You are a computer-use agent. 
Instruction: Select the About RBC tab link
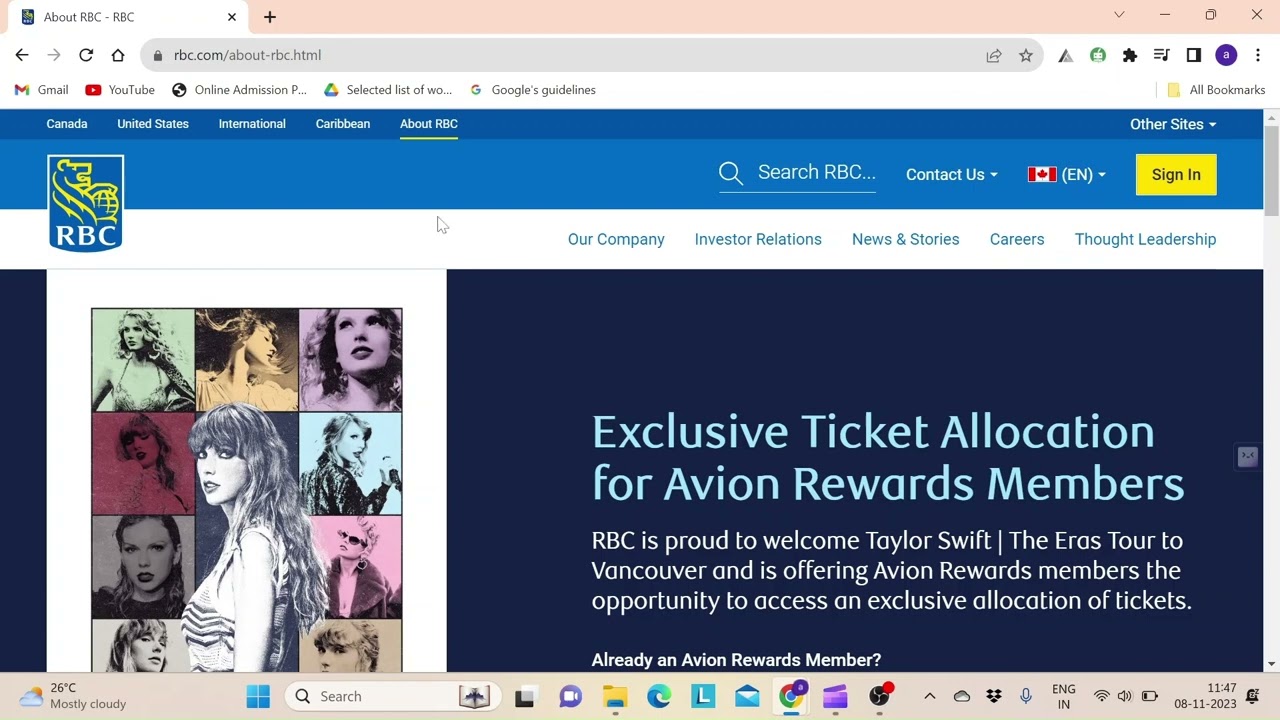click(x=429, y=124)
